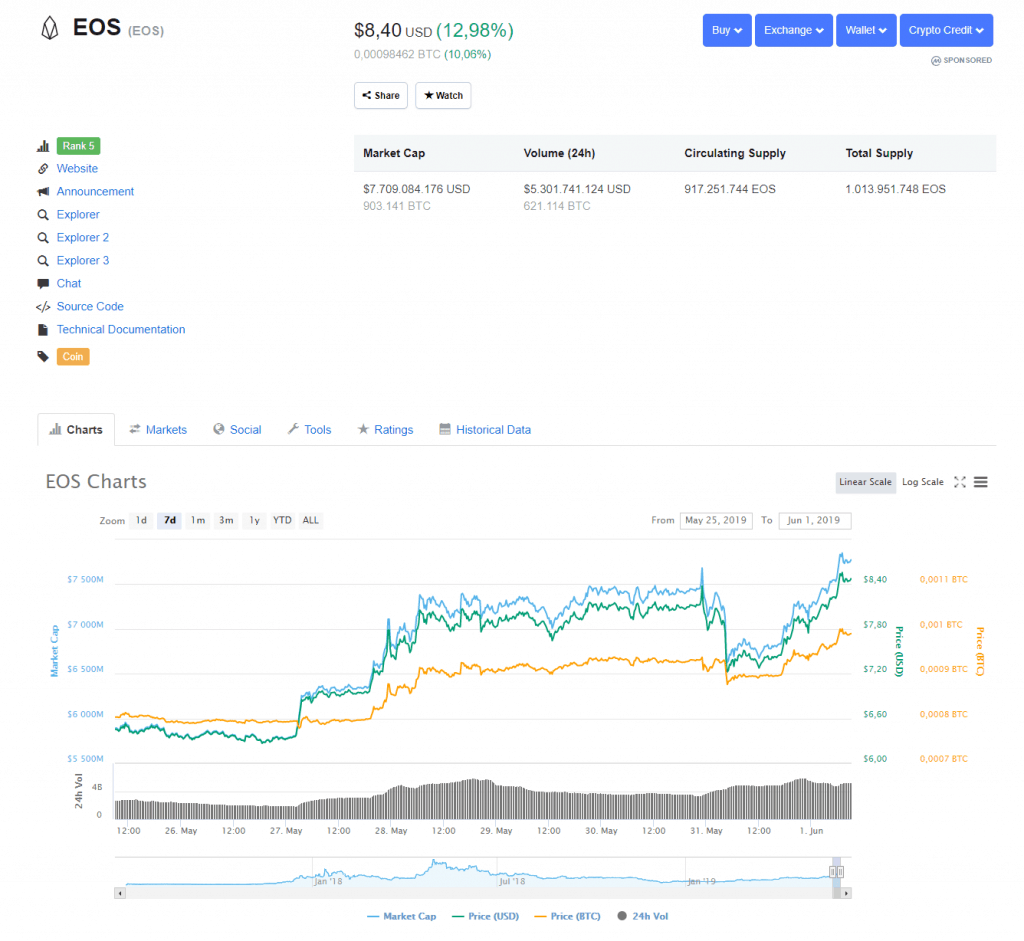Set chart zoom to 1m
The image size is (1024, 941).
pyautogui.click(x=198, y=520)
